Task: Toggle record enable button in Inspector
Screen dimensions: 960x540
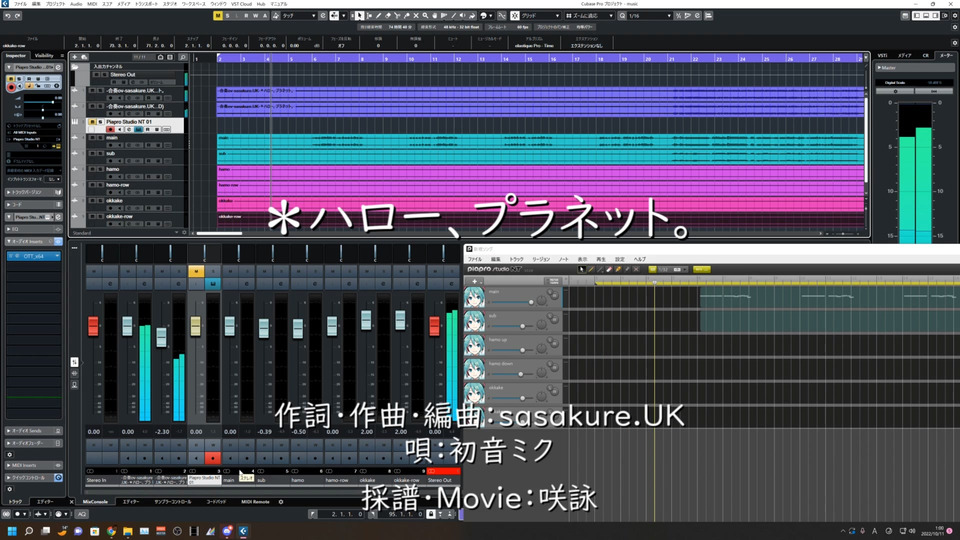Action: click(x=10, y=88)
